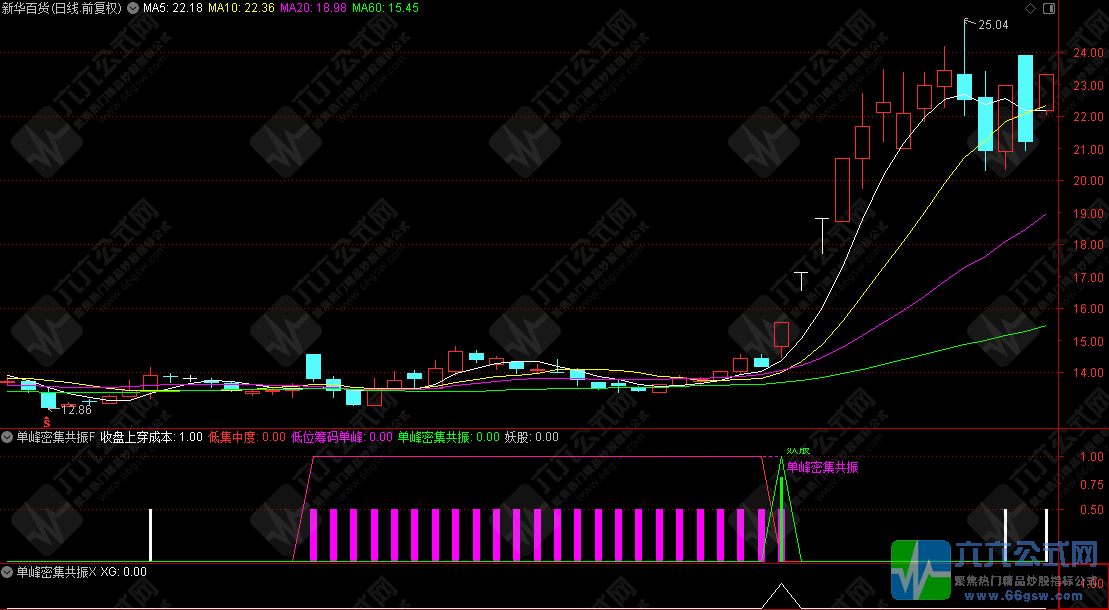Click the 单峰密集共振X XG: 0.00 label
The image size is (1109, 610).
[x=82, y=571]
